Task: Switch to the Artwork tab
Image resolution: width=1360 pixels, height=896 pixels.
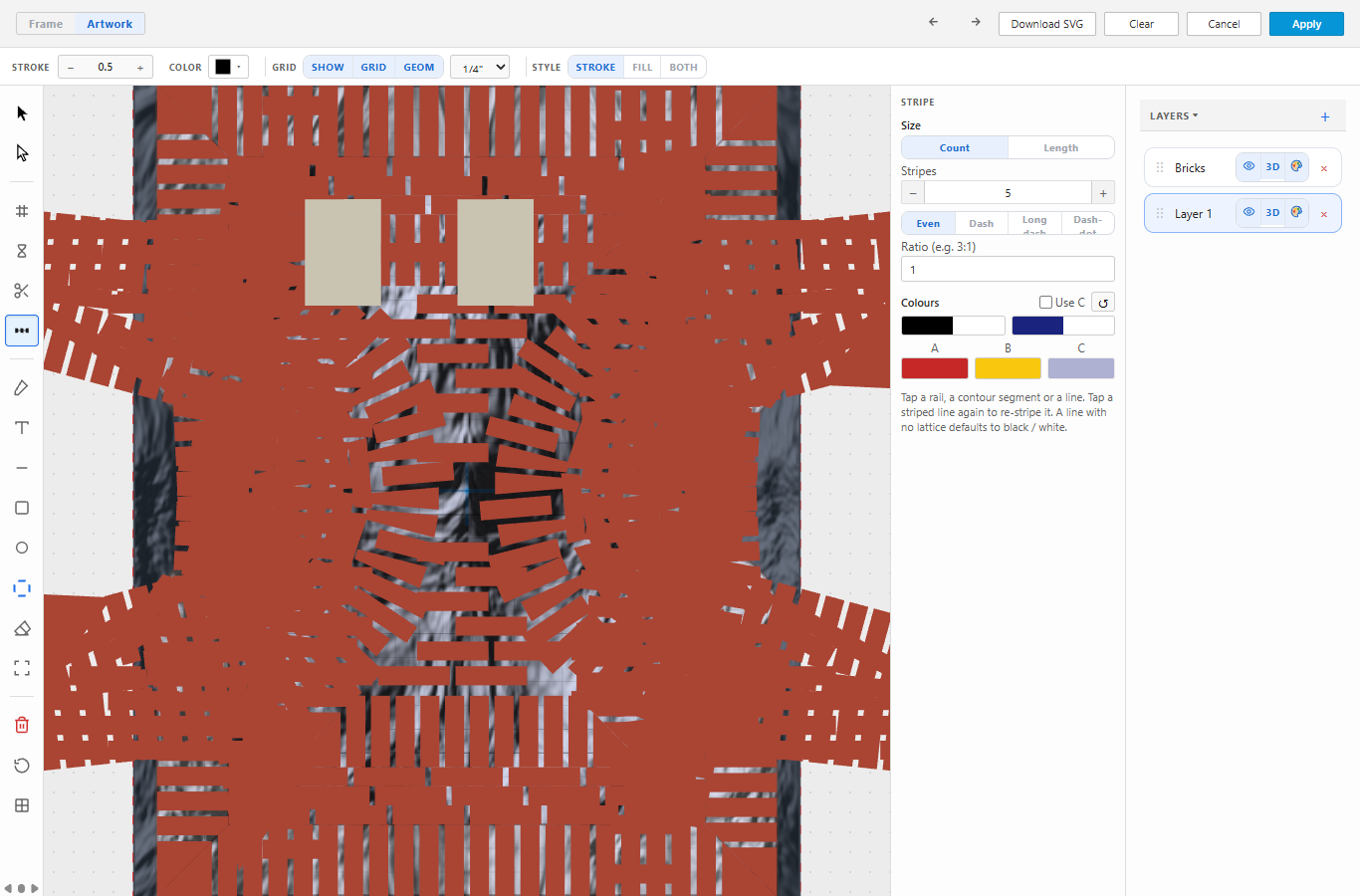Action: [x=110, y=23]
